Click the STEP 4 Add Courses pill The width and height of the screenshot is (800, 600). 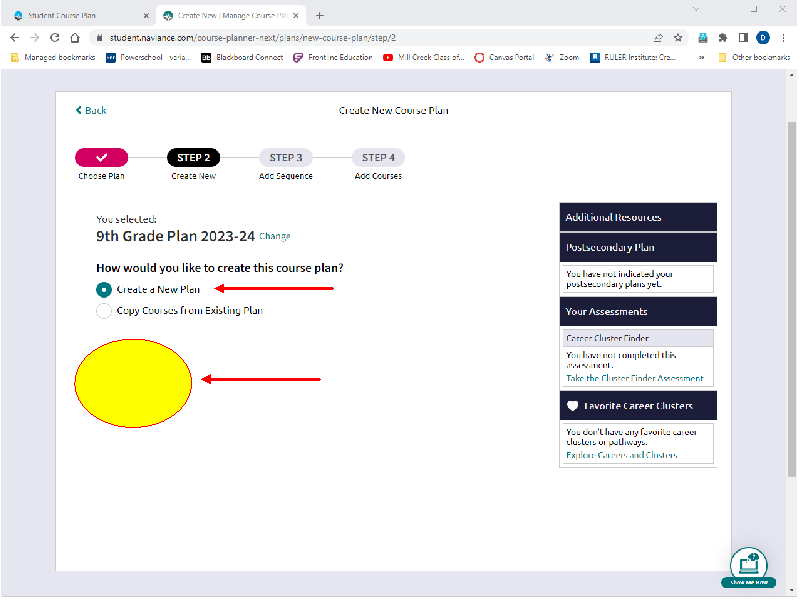pyautogui.click(x=378, y=158)
